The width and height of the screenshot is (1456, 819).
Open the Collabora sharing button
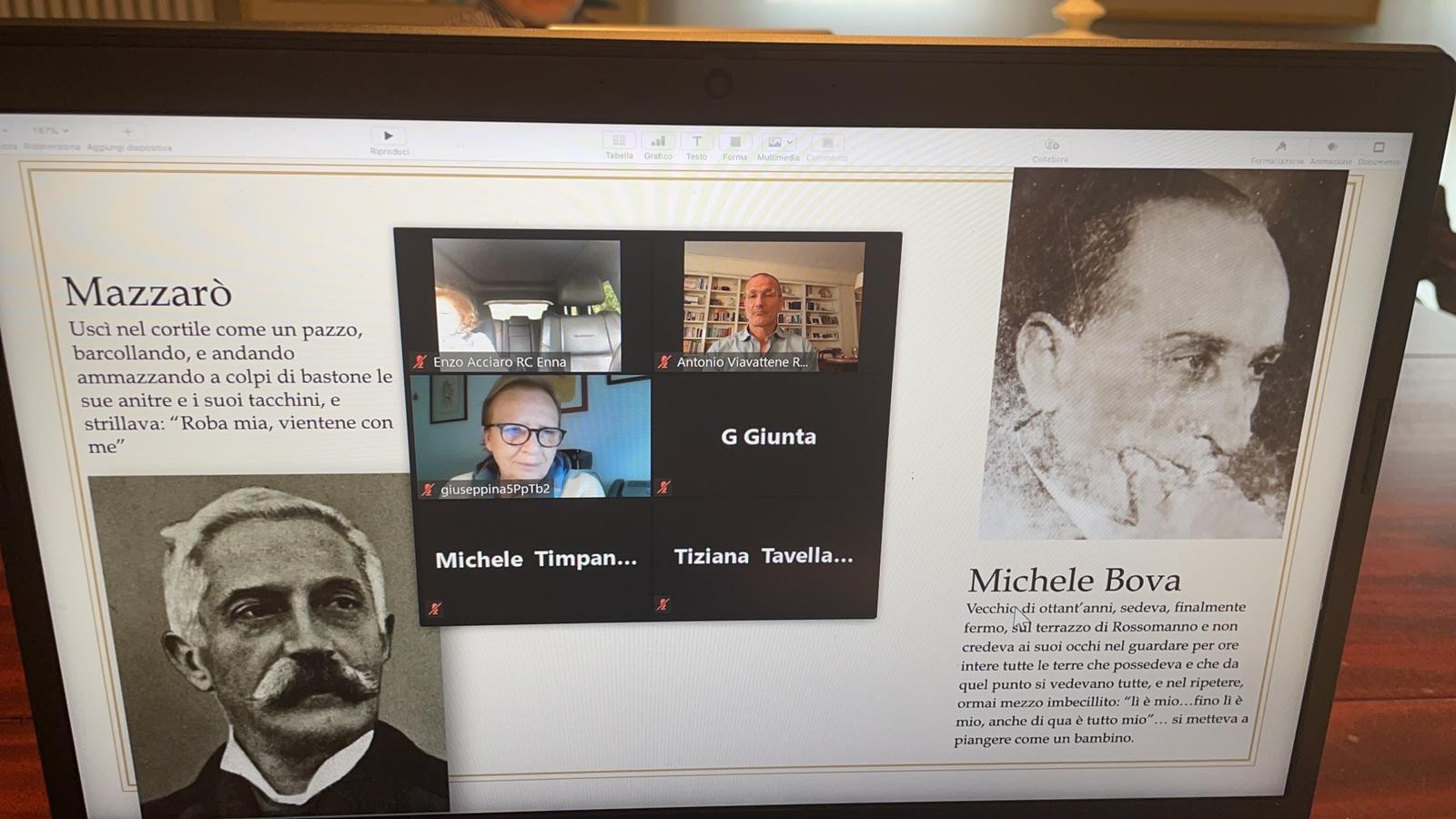click(1050, 146)
